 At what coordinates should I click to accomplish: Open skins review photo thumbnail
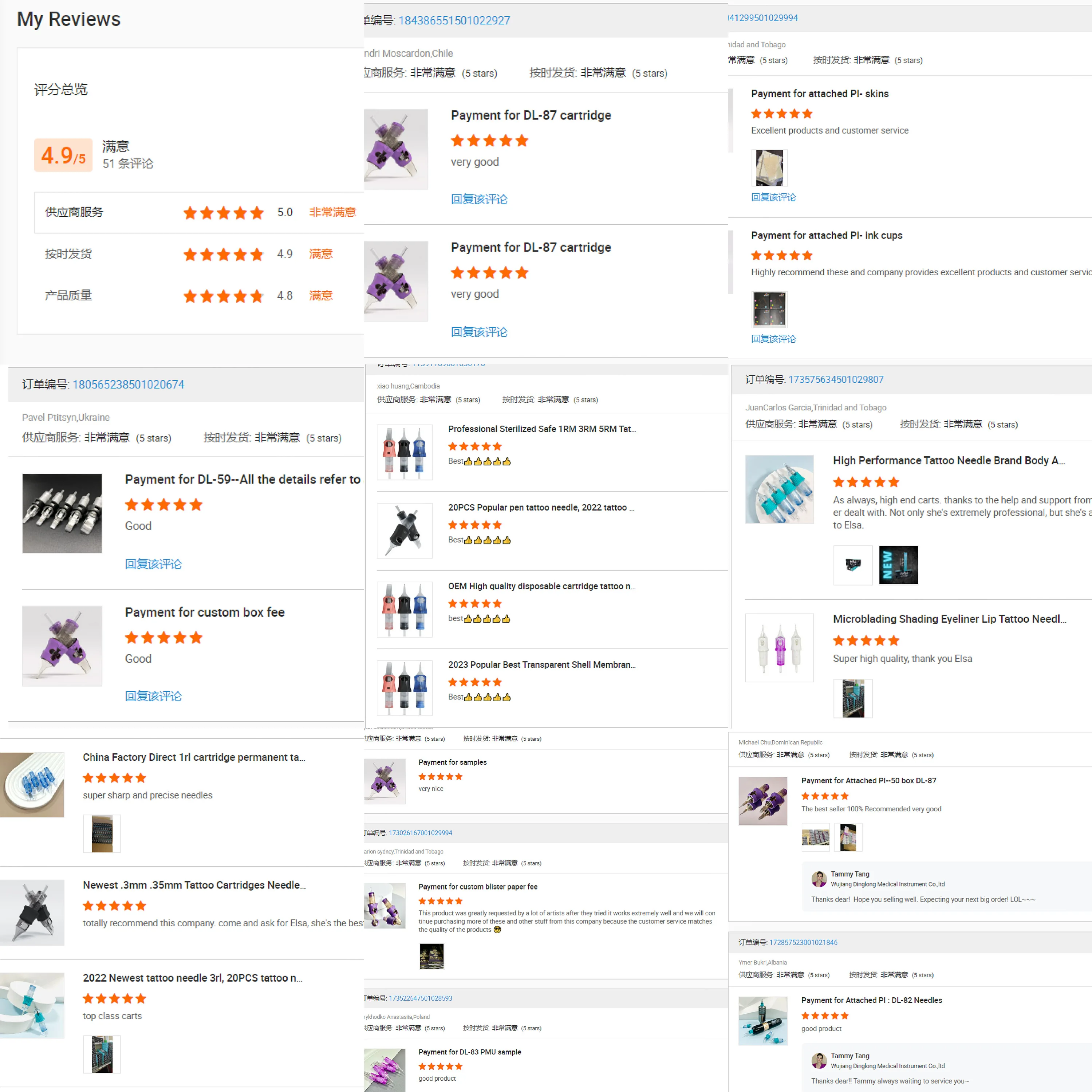[769, 168]
